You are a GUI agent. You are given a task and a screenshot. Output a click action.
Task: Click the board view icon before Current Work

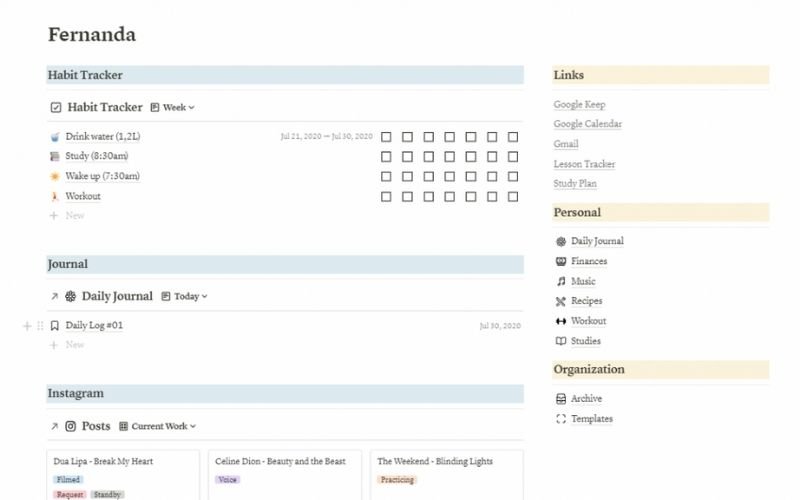click(123, 426)
